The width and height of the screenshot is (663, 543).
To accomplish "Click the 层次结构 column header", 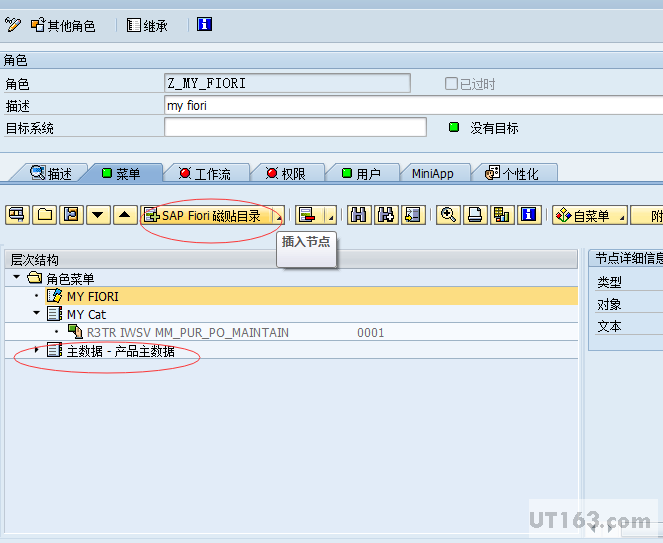I will point(291,260).
